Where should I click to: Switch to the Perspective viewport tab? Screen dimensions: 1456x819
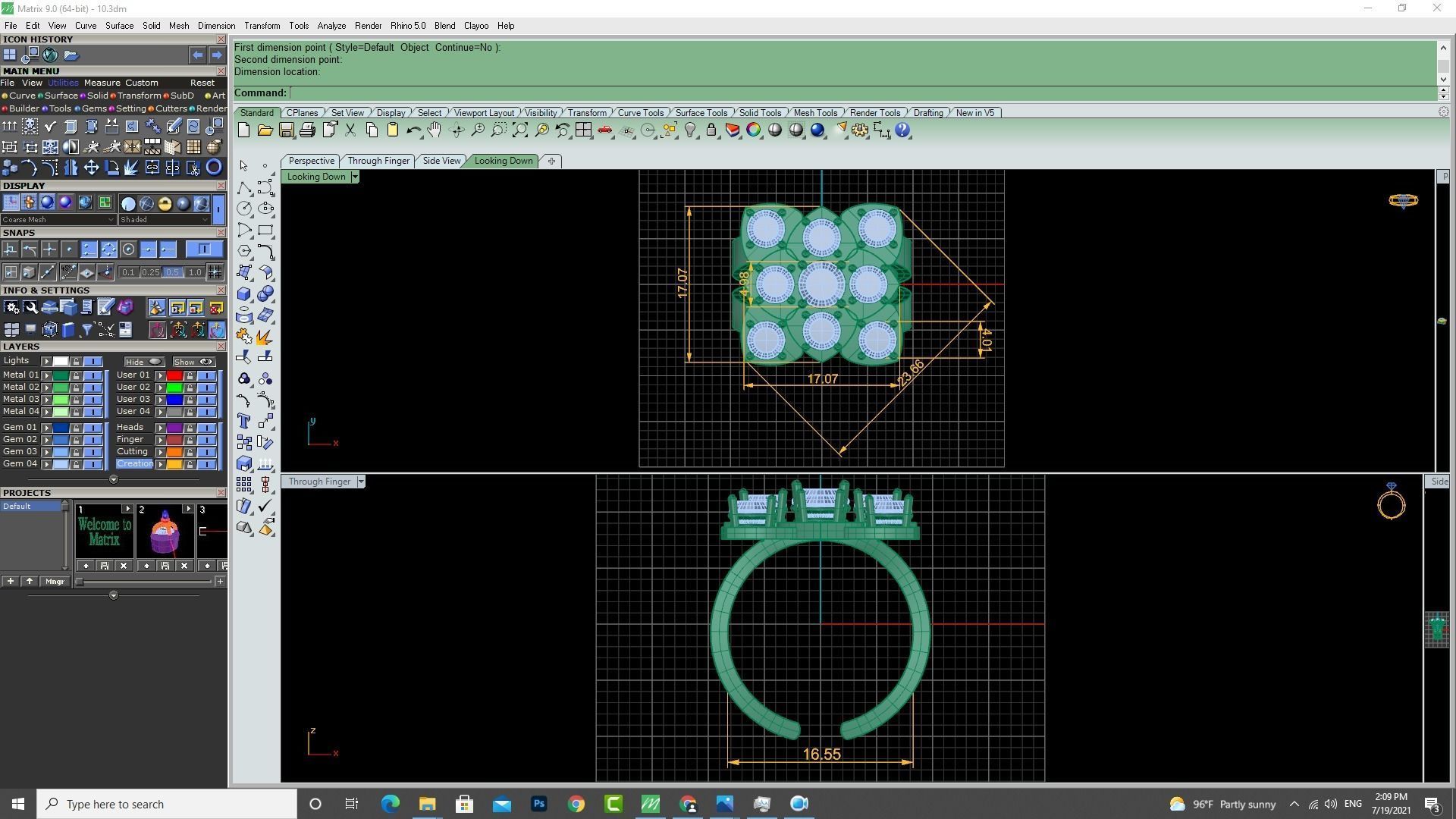311,161
